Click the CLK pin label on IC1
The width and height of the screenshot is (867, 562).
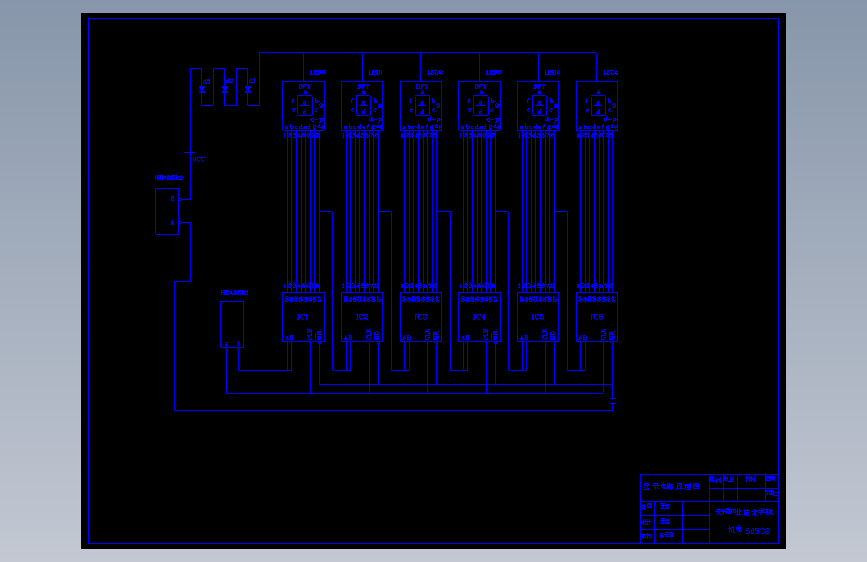[x=310, y=334]
